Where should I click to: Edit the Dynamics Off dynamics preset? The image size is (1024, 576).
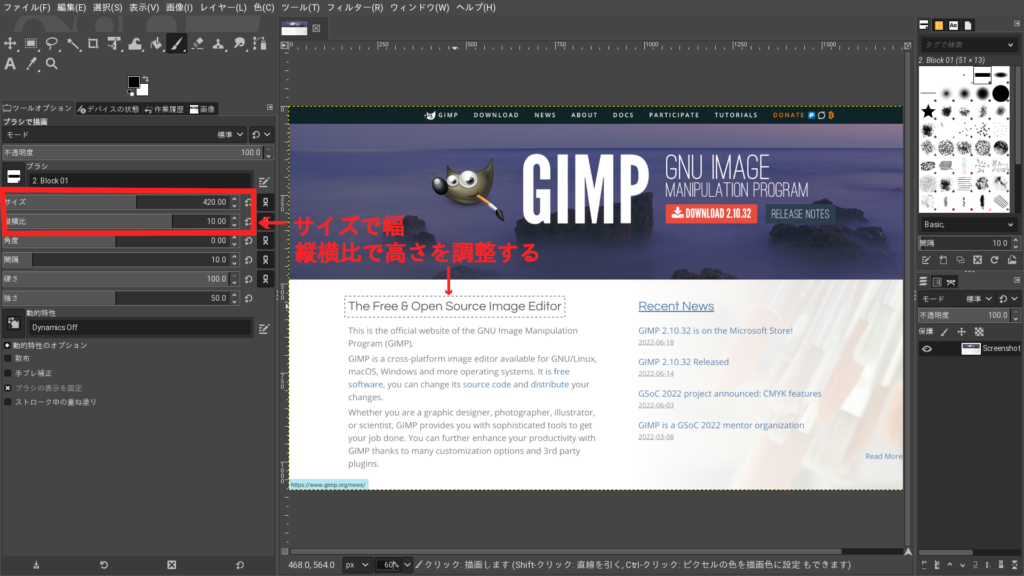[264, 329]
